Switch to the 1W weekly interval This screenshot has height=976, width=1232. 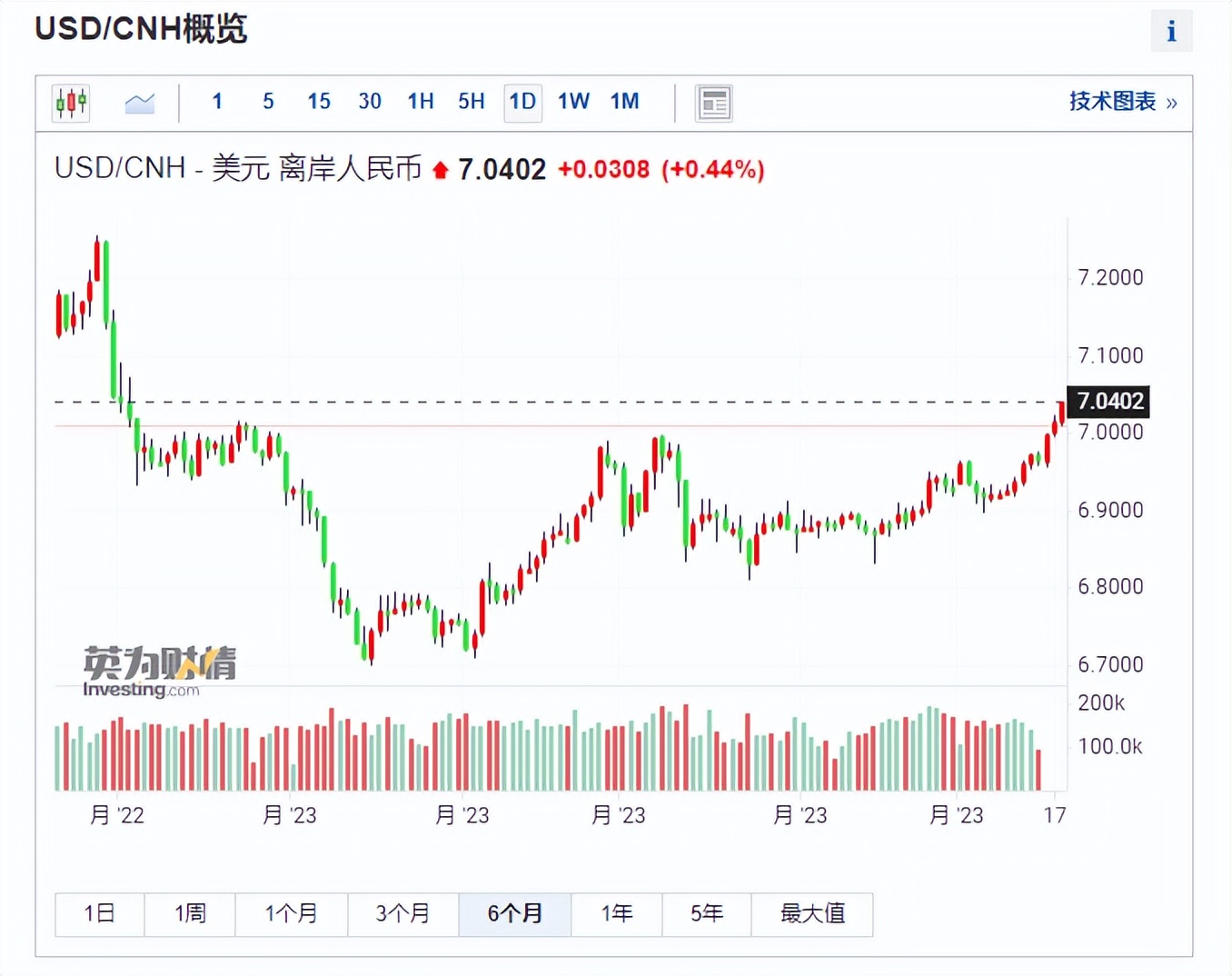(x=573, y=102)
